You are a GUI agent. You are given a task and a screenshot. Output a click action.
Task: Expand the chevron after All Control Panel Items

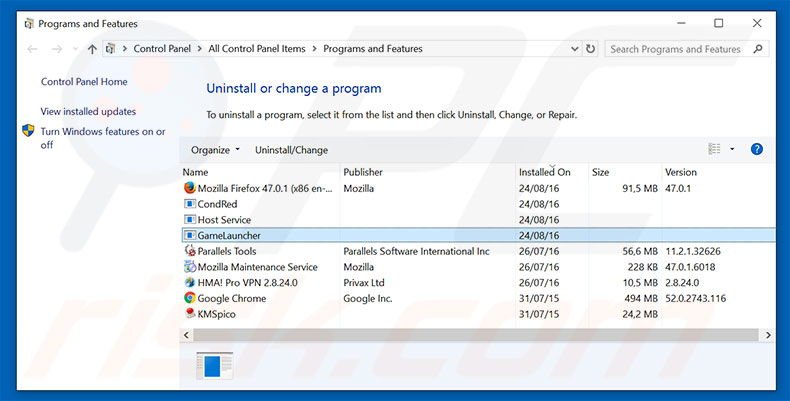pos(314,49)
